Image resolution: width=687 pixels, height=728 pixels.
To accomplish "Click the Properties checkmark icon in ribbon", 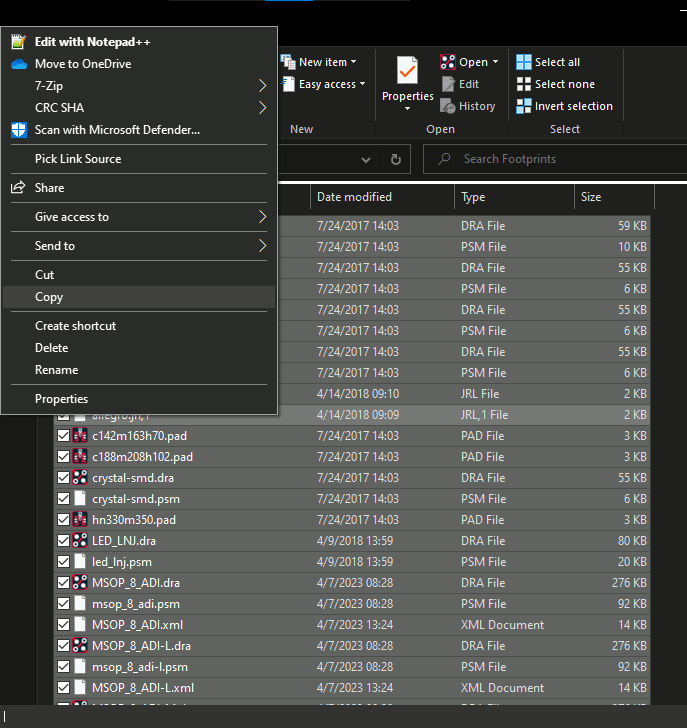I will point(407,71).
